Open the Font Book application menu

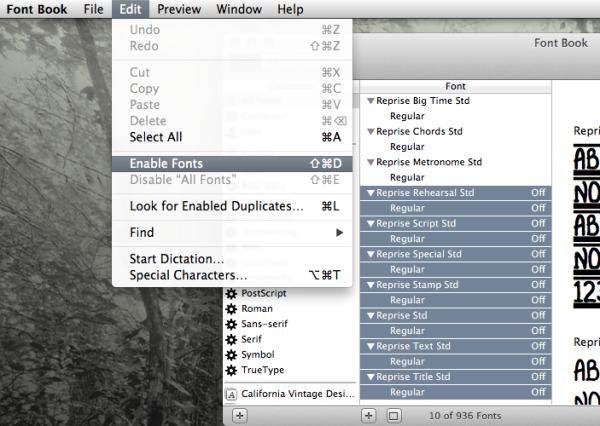37,9
